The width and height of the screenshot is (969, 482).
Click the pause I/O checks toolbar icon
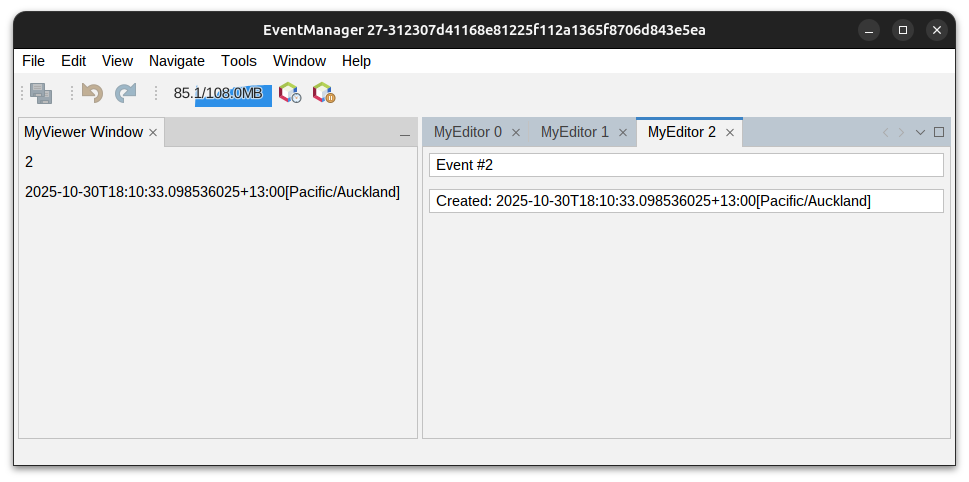[x=323, y=93]
